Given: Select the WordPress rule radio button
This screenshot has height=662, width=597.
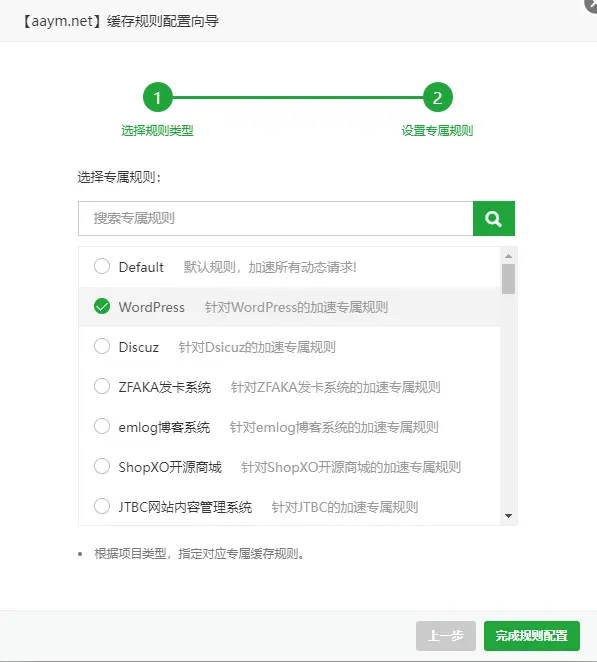Looking at the screenshot, I should 102,307.
